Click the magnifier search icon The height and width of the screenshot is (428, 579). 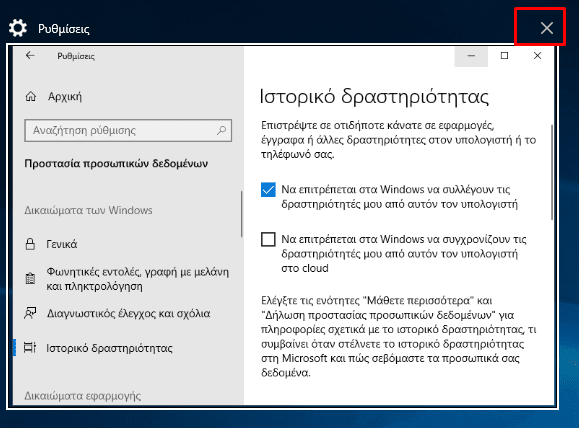click(221, 130)
